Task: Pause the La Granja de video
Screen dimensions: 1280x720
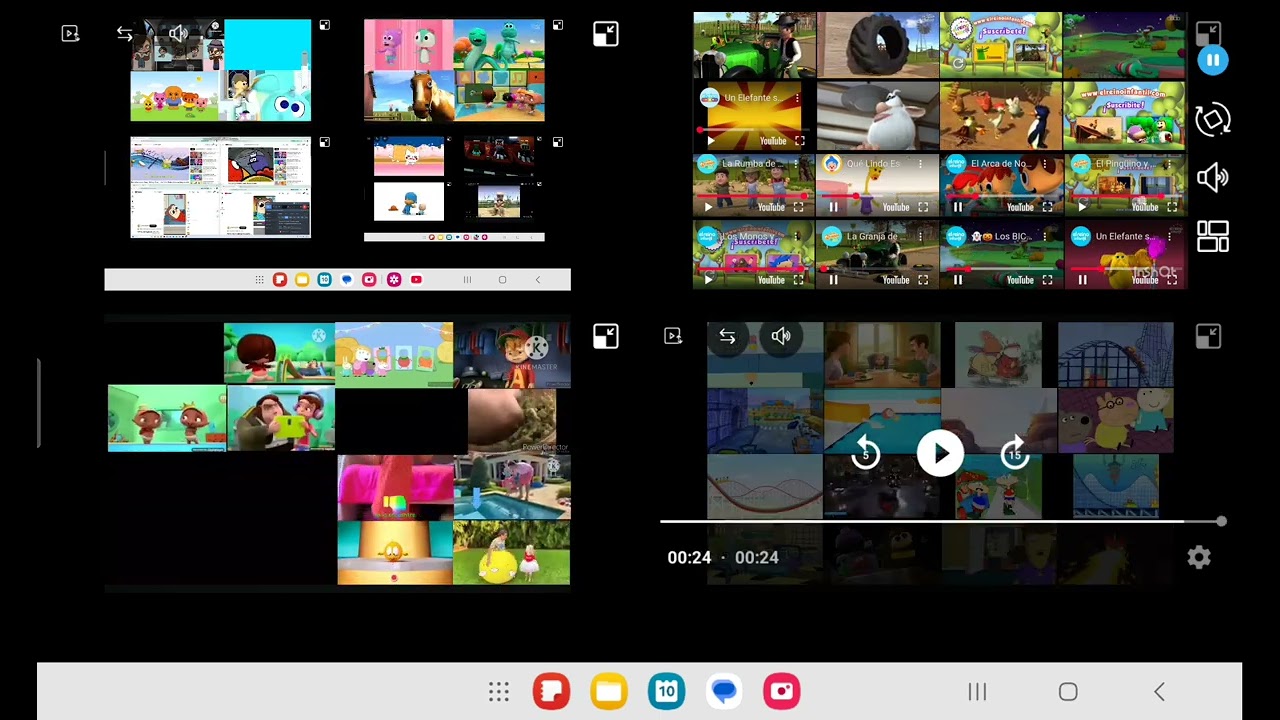Action: pos(833,280)
